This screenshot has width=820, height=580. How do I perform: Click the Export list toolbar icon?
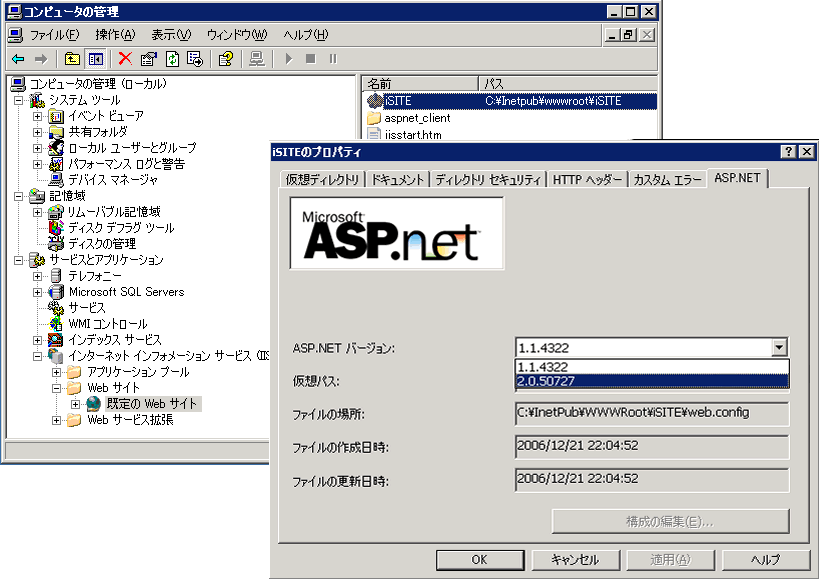(x=195, y=59)
